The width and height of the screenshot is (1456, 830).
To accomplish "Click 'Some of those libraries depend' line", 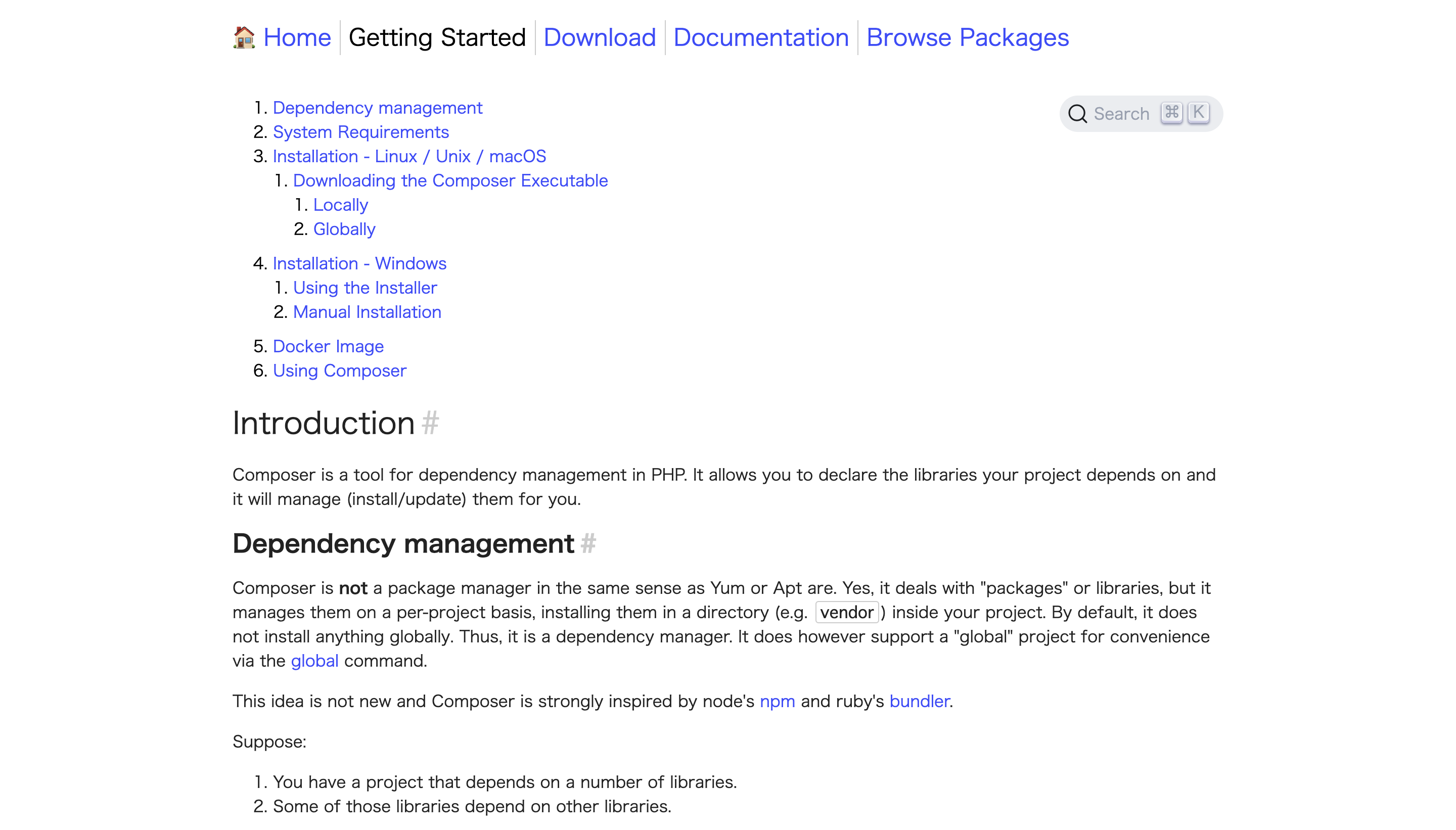I will [x=472, y=806].
